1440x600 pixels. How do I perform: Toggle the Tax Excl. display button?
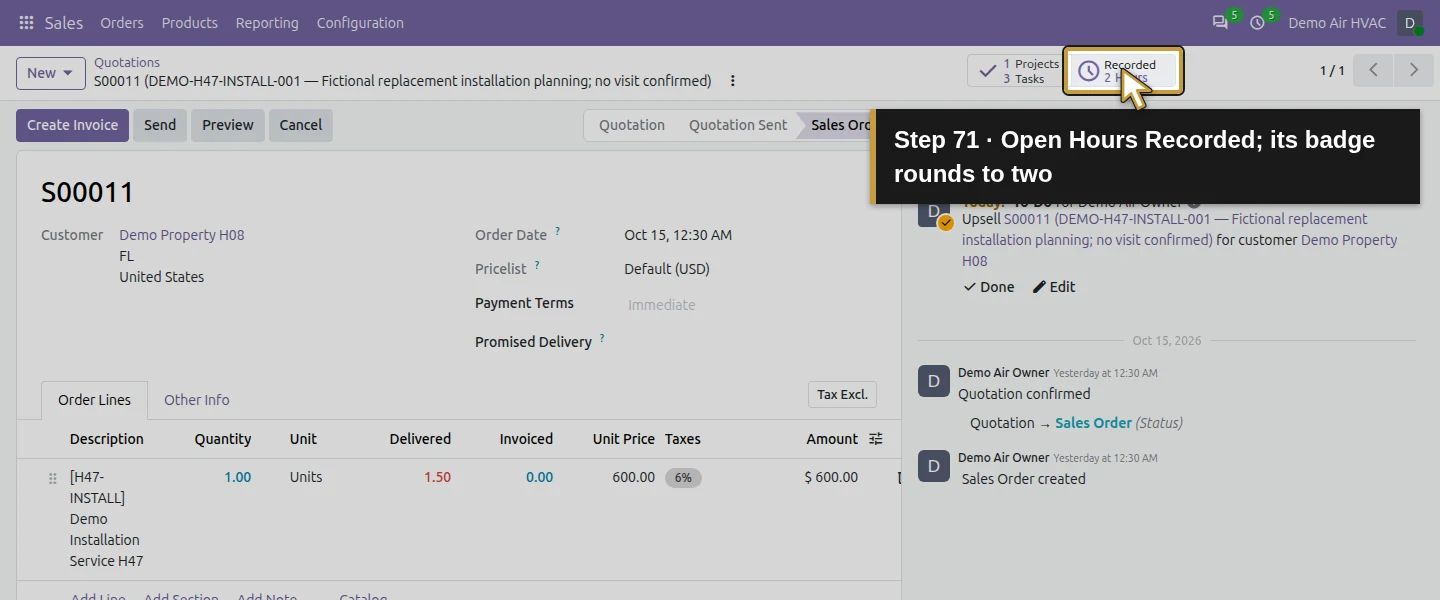pyautogui.click(x=842, y=395)
